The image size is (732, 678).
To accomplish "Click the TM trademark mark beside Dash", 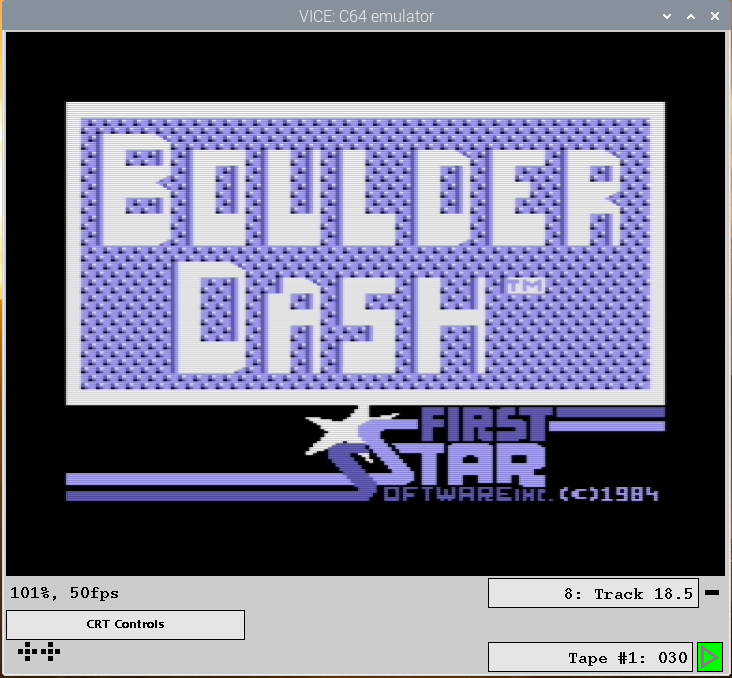I will click(525, 286).
